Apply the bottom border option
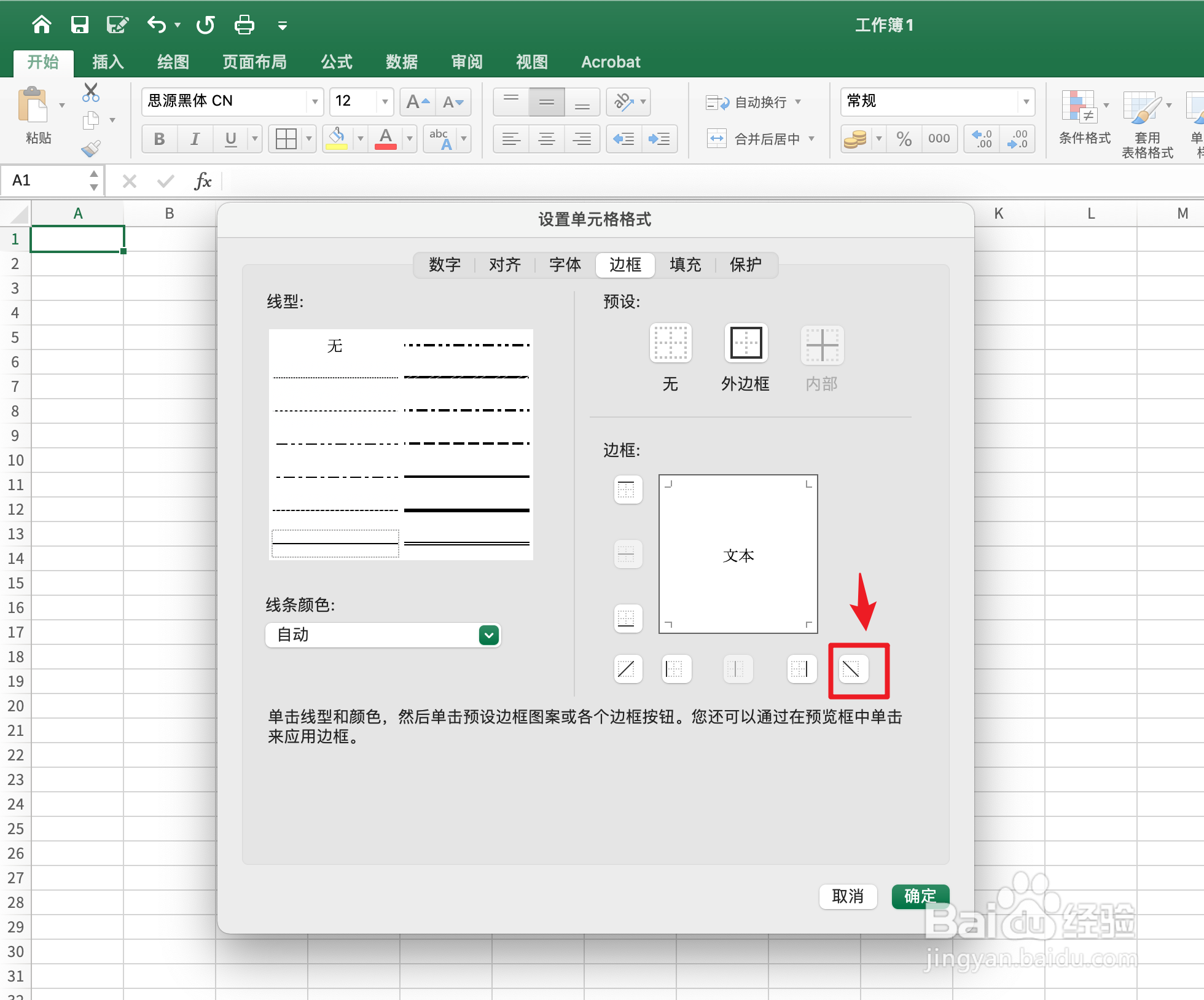Image resolution: width=1204 pixels, height=1000 pixels. pyautogui.click(x=627, y=619)
